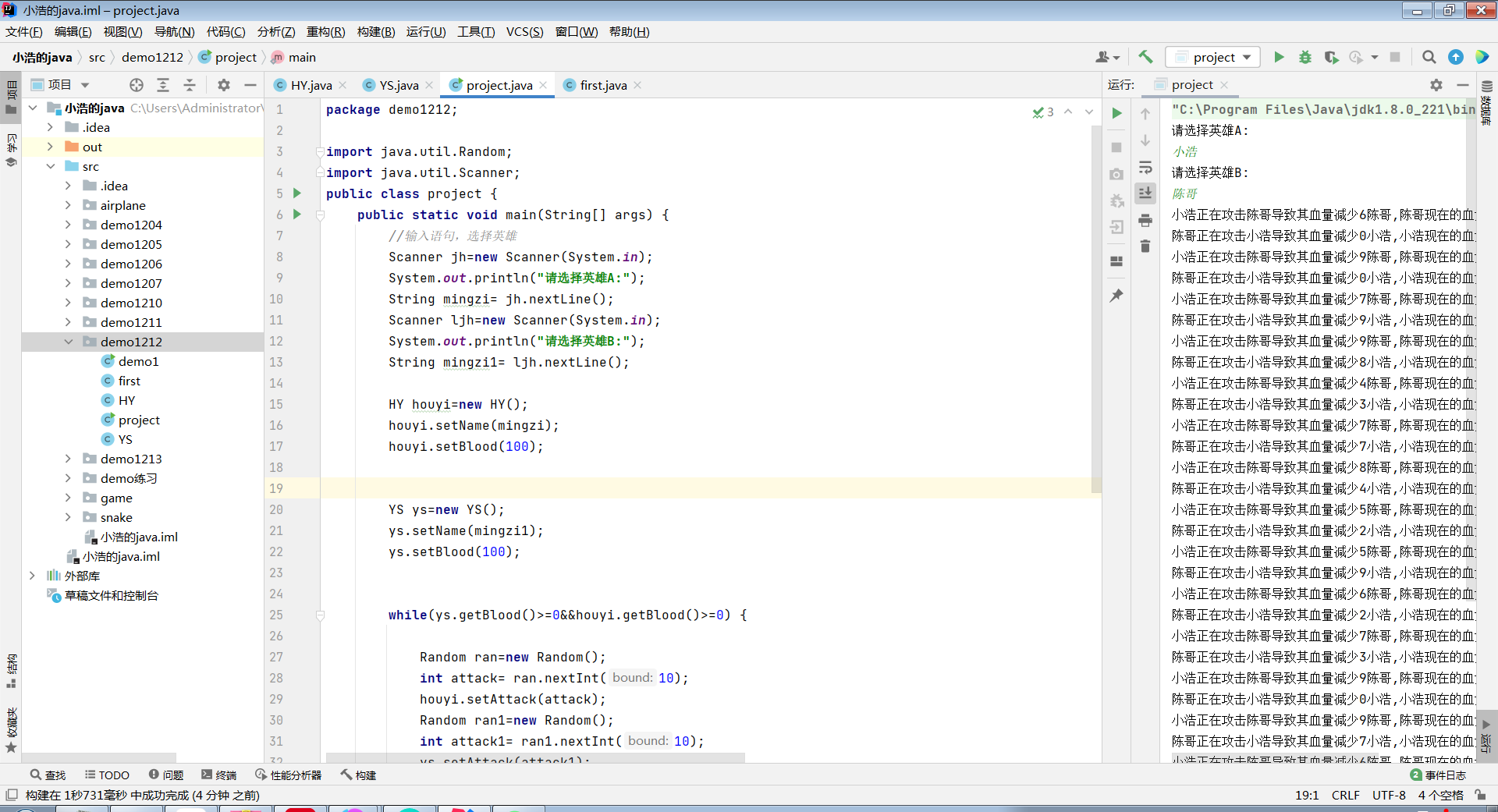Click UTF-8 encoding in status bar

[x=1389, y=795]
